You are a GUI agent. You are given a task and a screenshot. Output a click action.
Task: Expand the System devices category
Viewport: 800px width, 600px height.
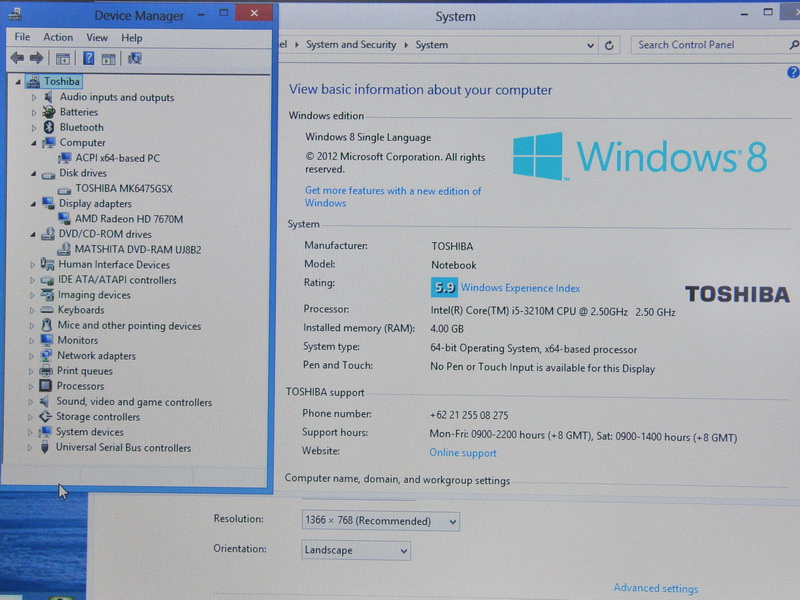[x=30, y=432]
